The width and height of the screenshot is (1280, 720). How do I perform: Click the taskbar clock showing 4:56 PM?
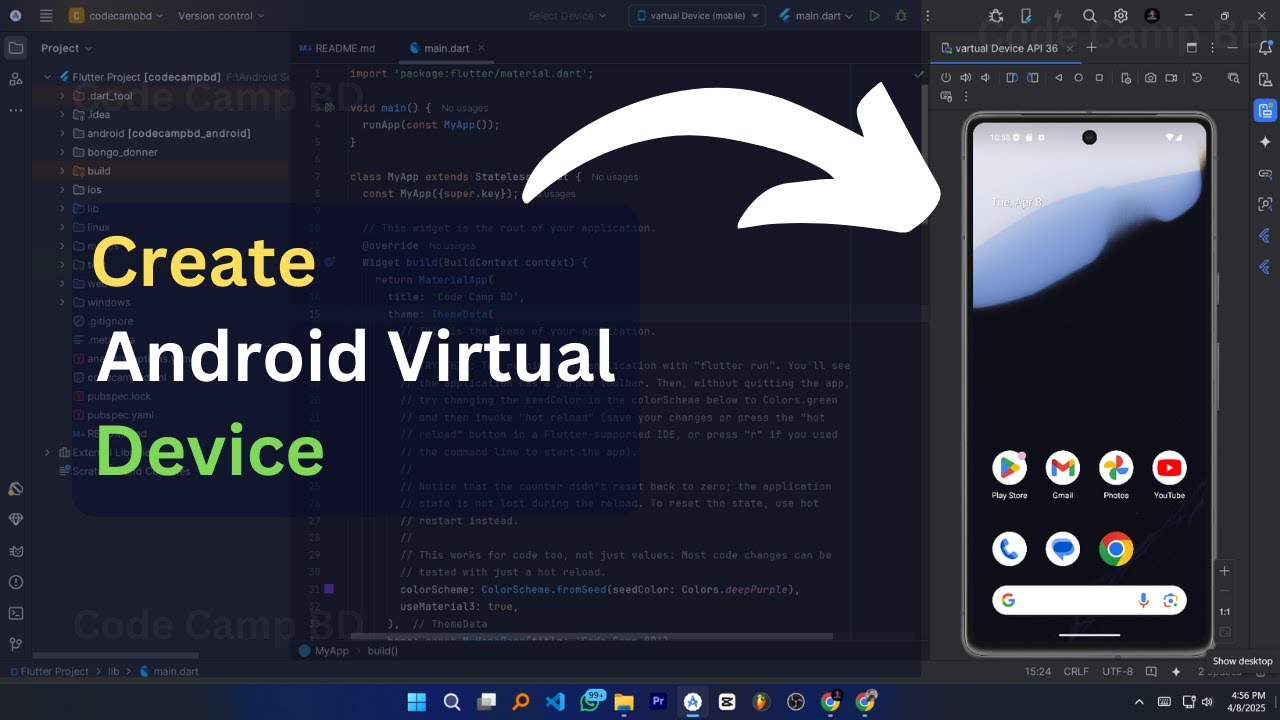(x=1247, y=701)
